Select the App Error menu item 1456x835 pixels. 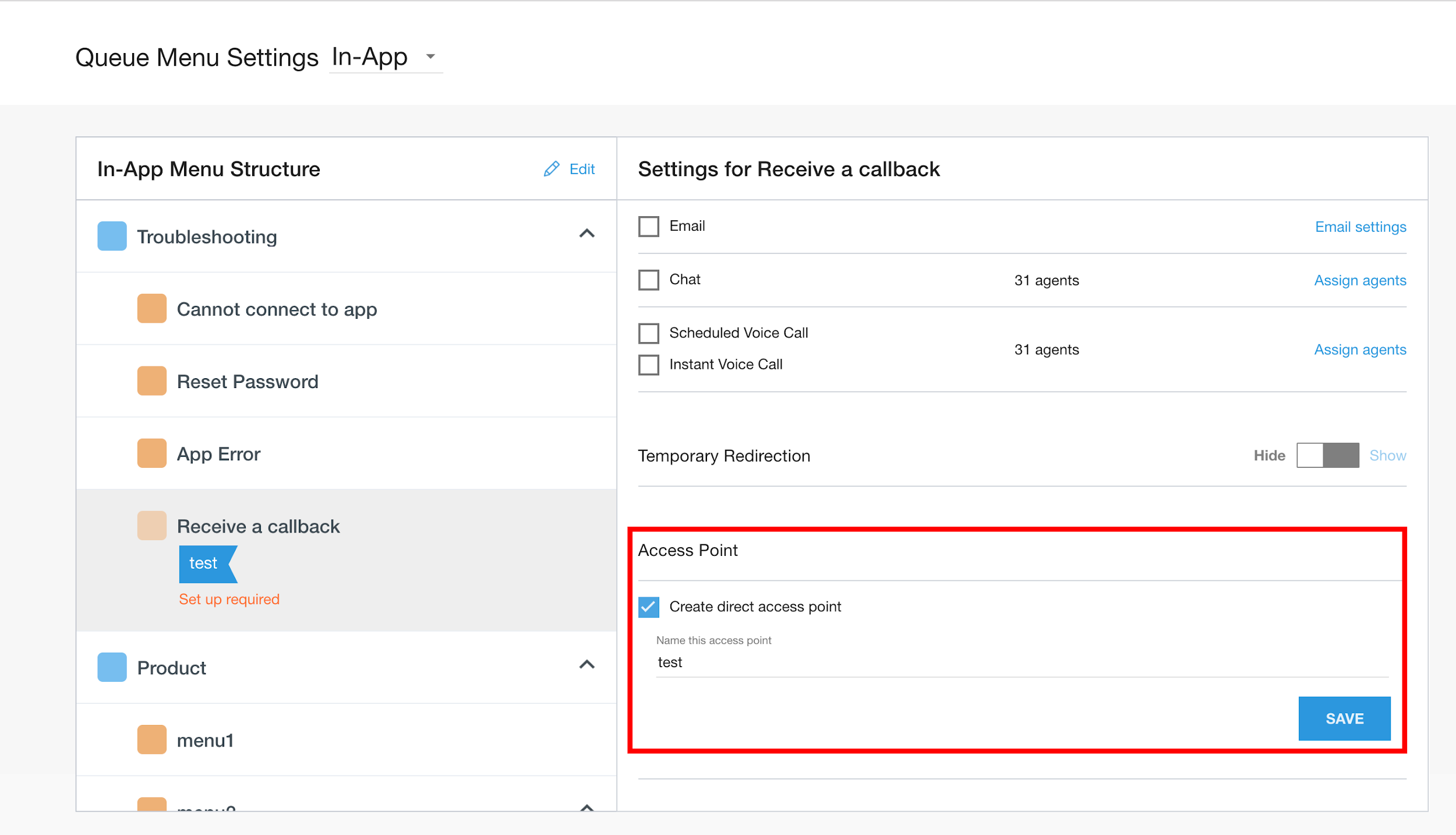coord(218,454)
